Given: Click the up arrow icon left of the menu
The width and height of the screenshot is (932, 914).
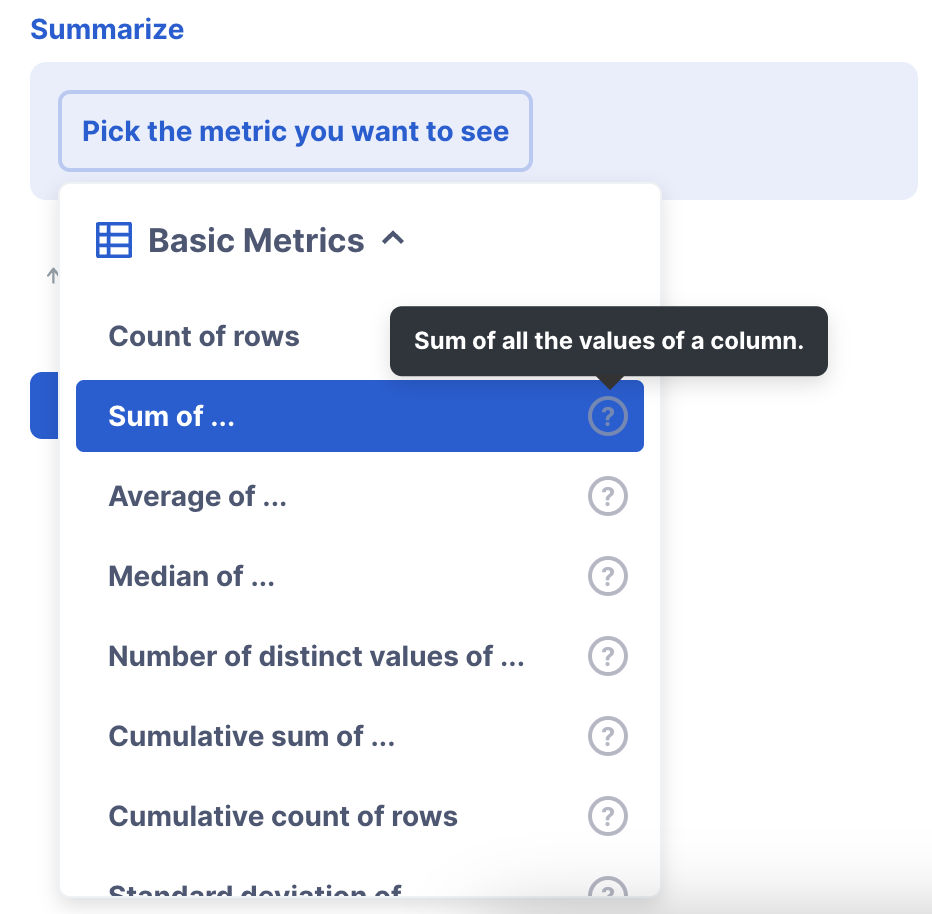Looking at the screenshot, I should pos(52,275).
